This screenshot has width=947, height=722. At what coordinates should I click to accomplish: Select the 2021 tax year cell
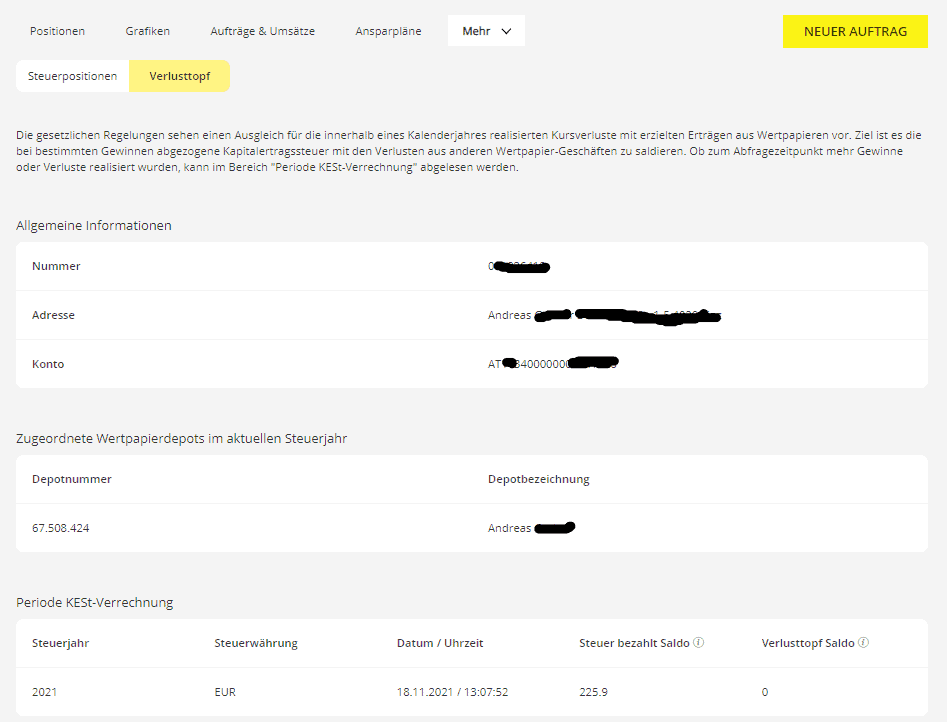(45, 692)
